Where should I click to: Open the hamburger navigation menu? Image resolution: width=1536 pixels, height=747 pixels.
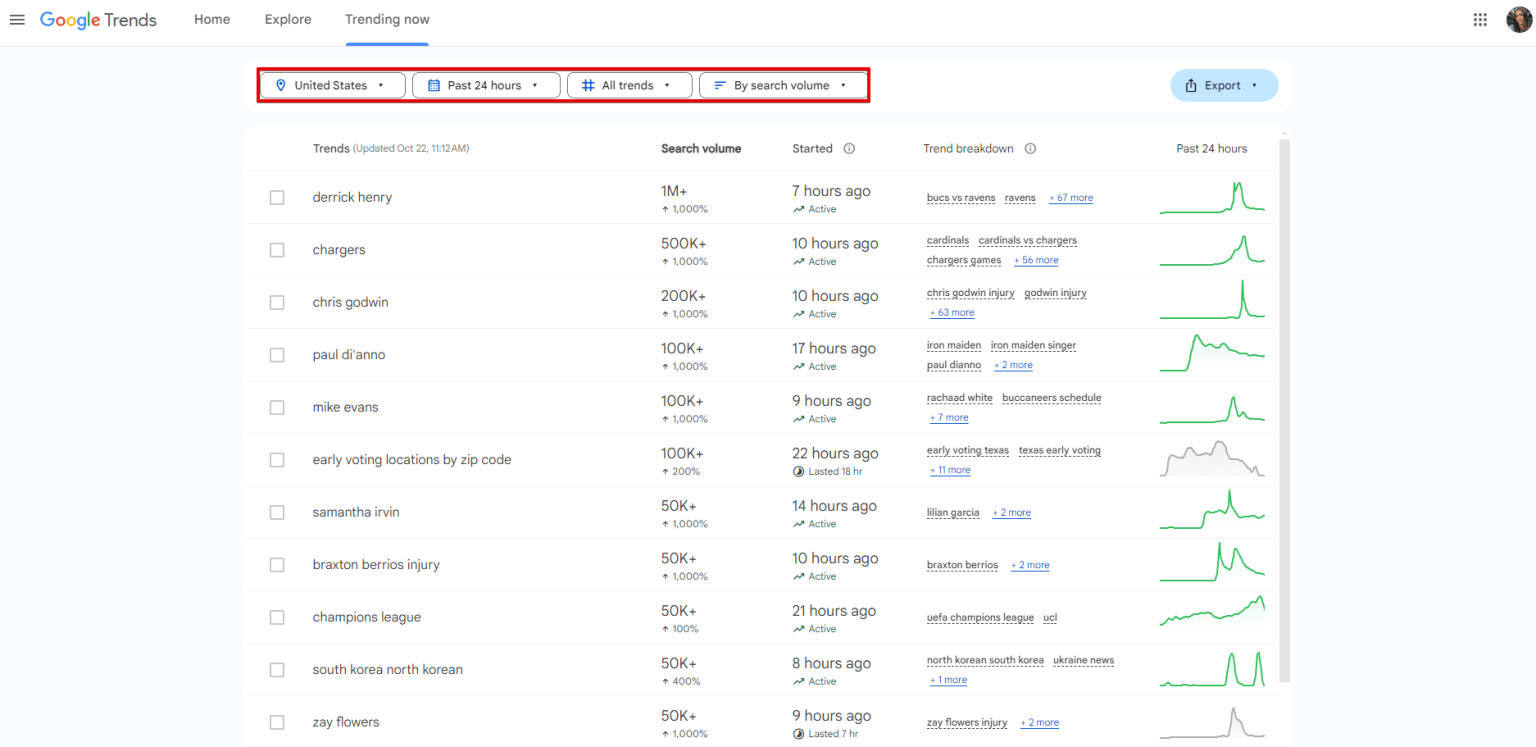coord(16,20)
